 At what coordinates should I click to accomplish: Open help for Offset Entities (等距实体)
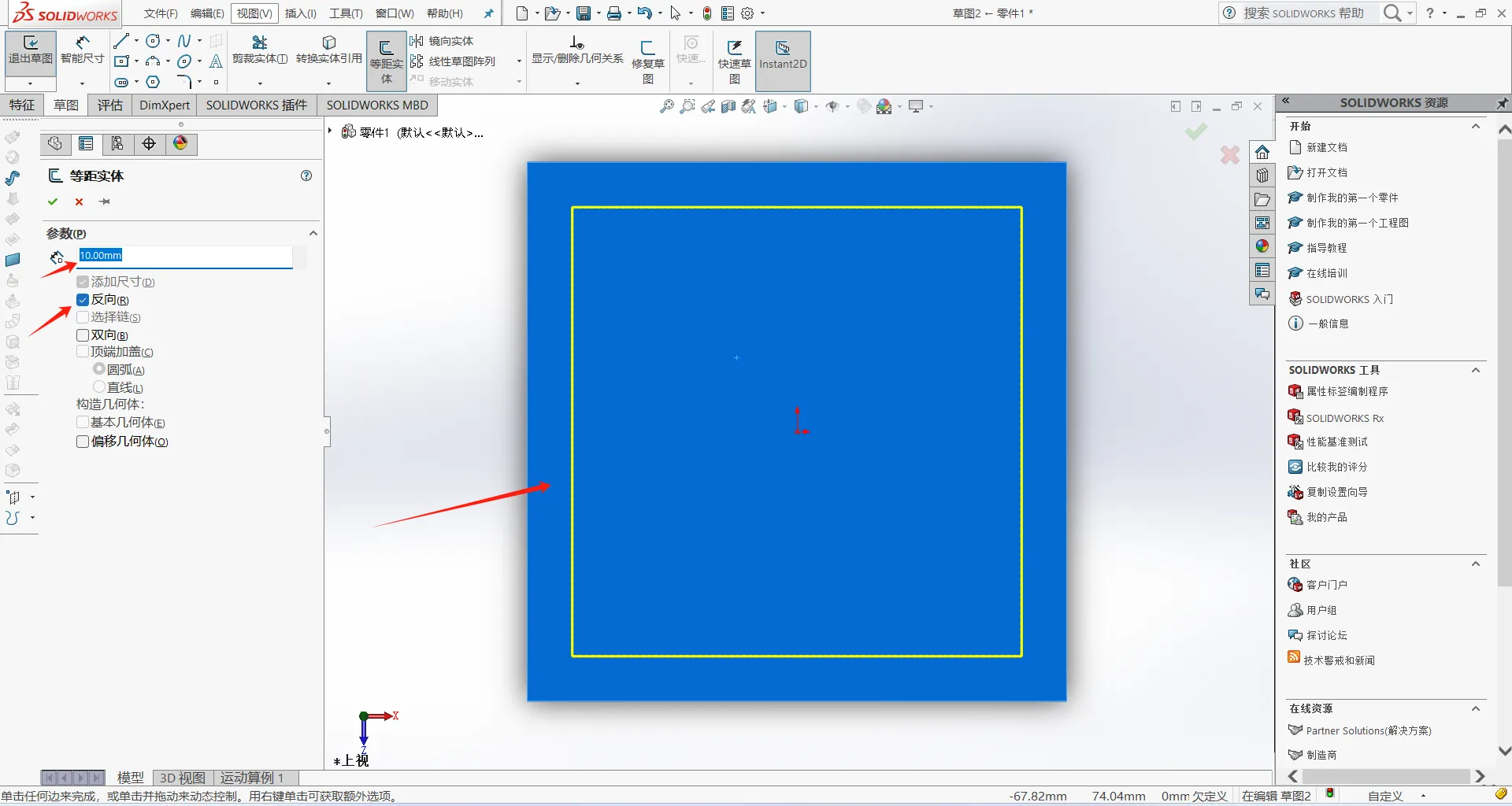(306, 176)
